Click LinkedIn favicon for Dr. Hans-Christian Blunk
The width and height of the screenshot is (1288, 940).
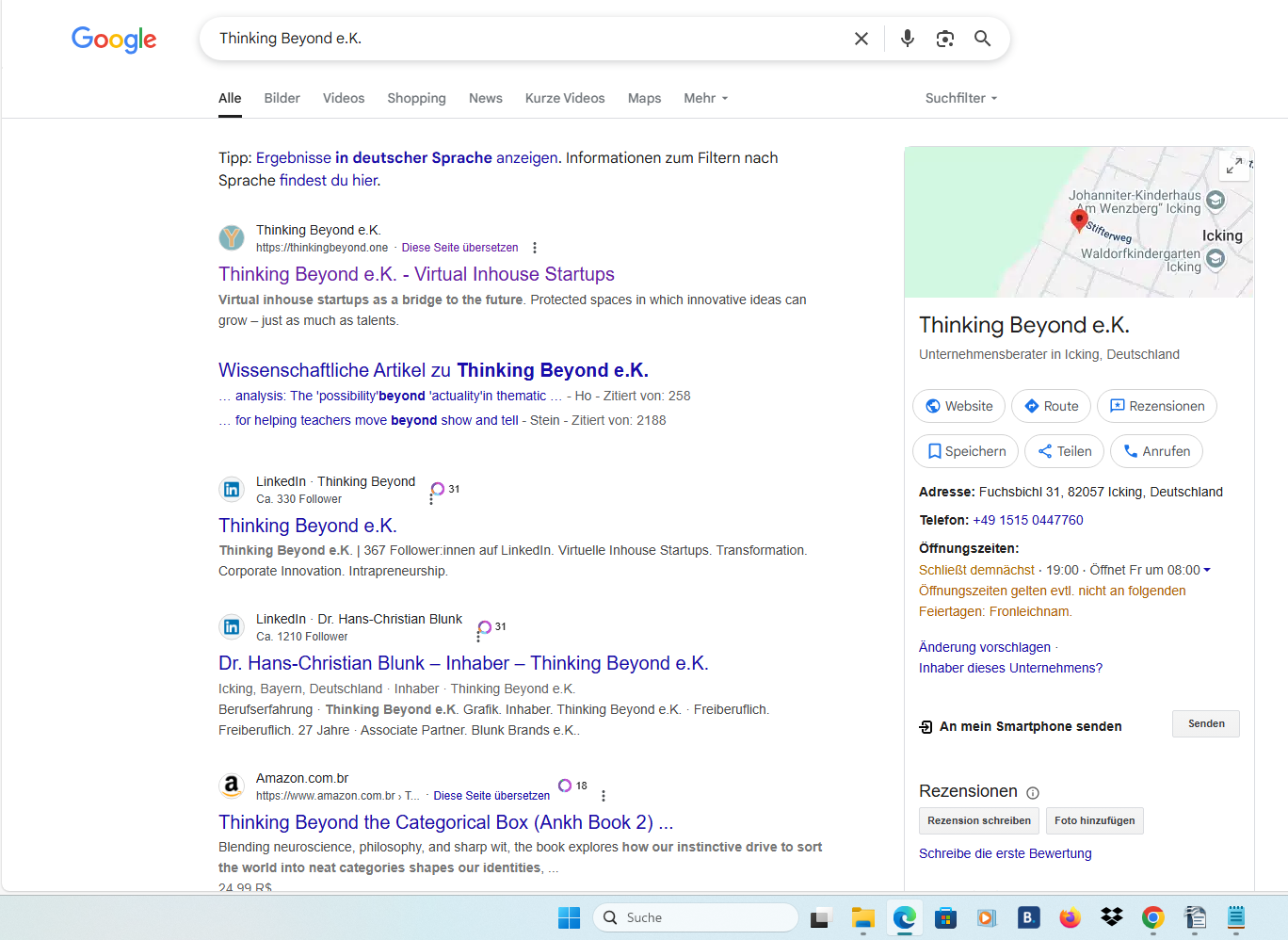click(232, 627)
